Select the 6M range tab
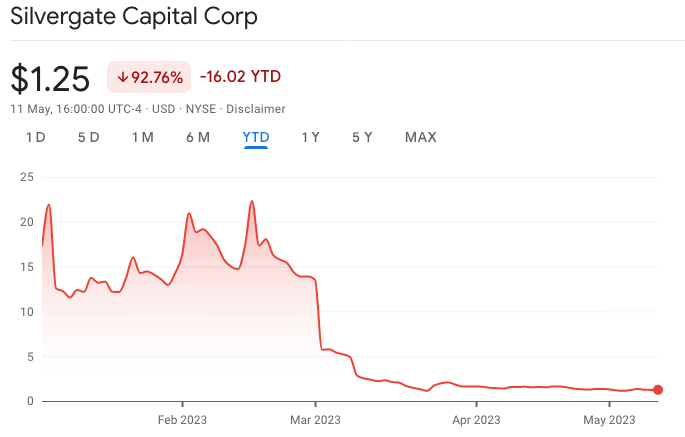The height and width of the screenshot is (437, 685). (198, 137)
